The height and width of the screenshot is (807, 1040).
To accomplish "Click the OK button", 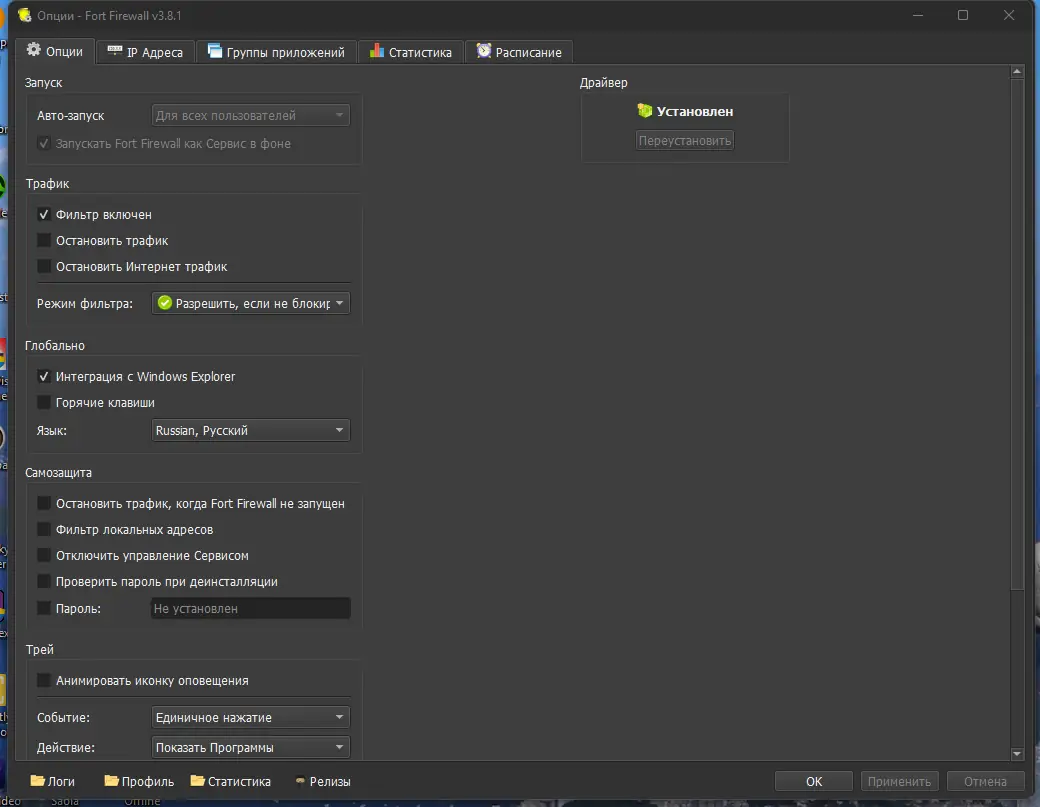I will click(814, 781).
